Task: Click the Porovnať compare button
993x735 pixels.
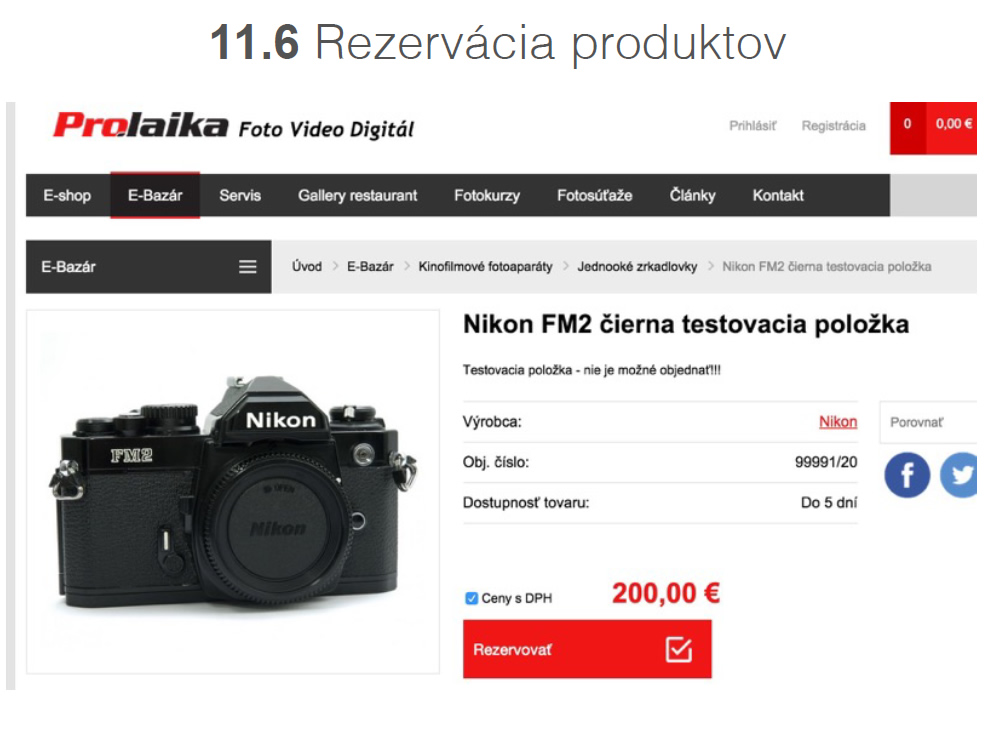Action: coord(928,422)
